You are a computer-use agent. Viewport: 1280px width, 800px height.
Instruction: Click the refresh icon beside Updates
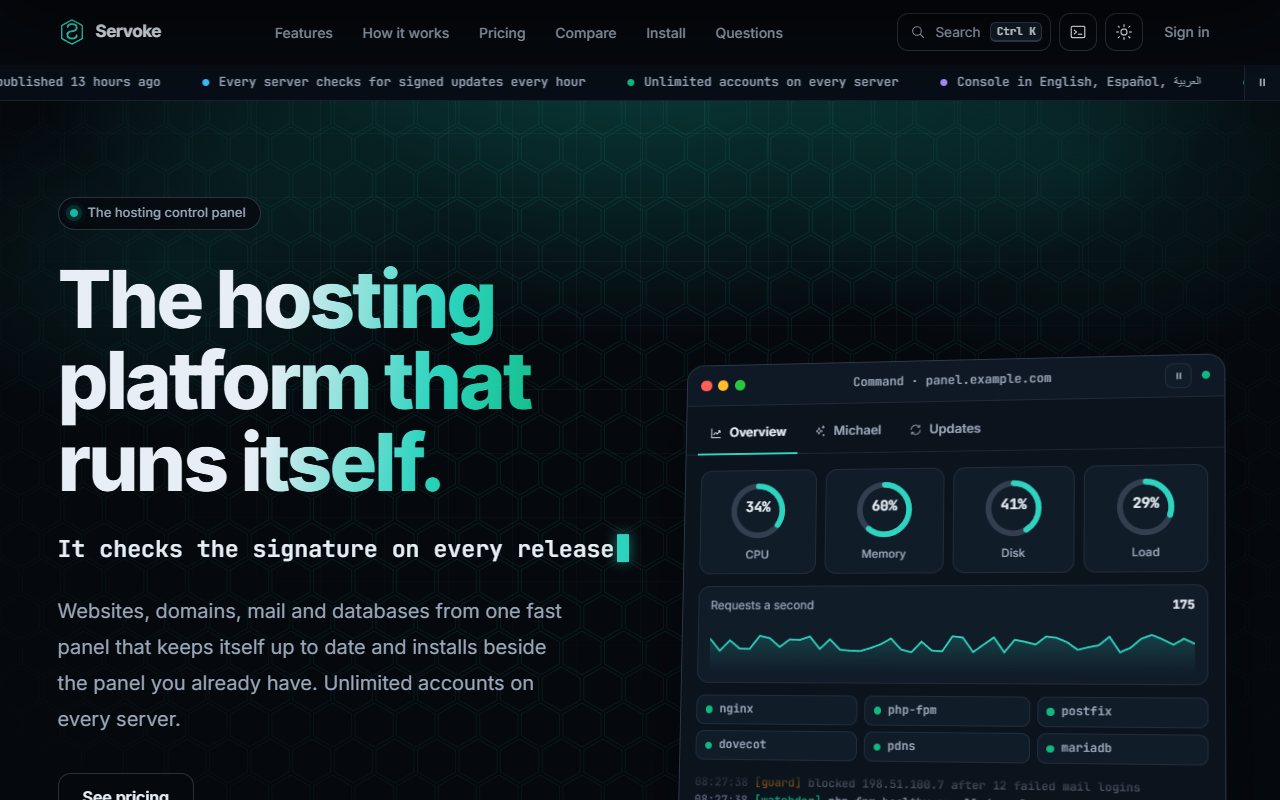915,430
